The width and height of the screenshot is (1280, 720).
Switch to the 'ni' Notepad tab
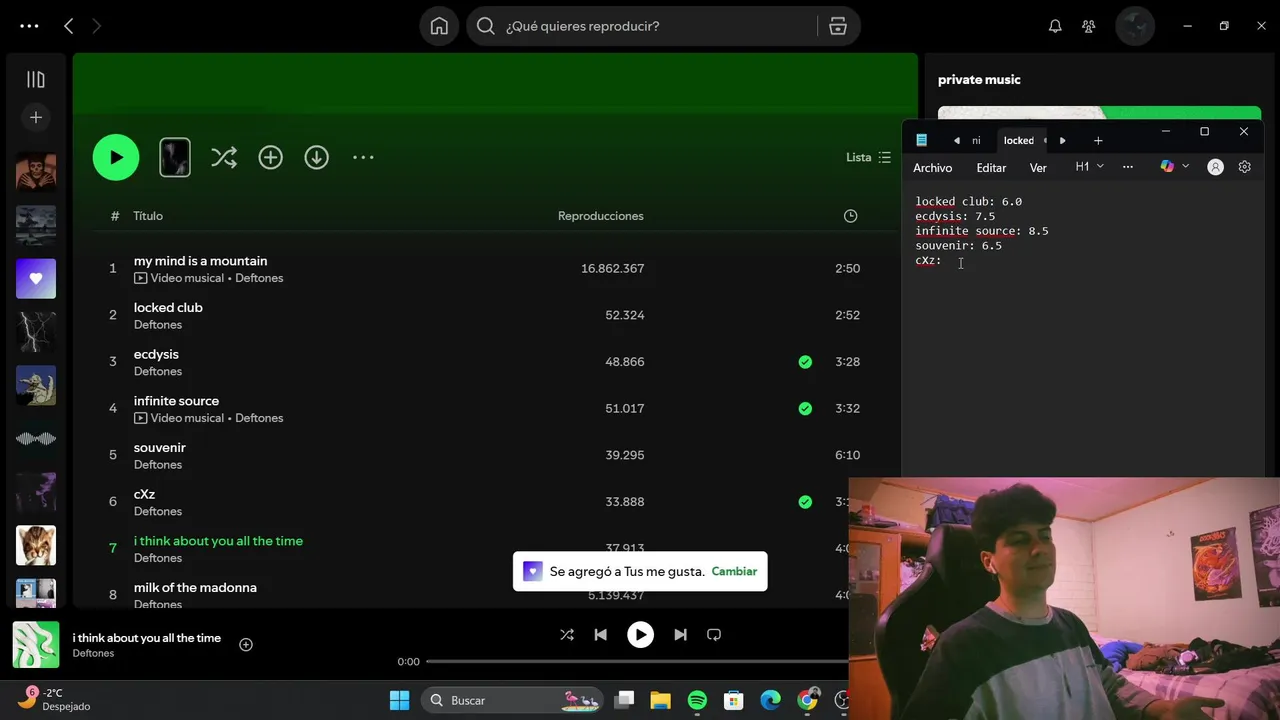pyautogui.click(x=976, y=141)
